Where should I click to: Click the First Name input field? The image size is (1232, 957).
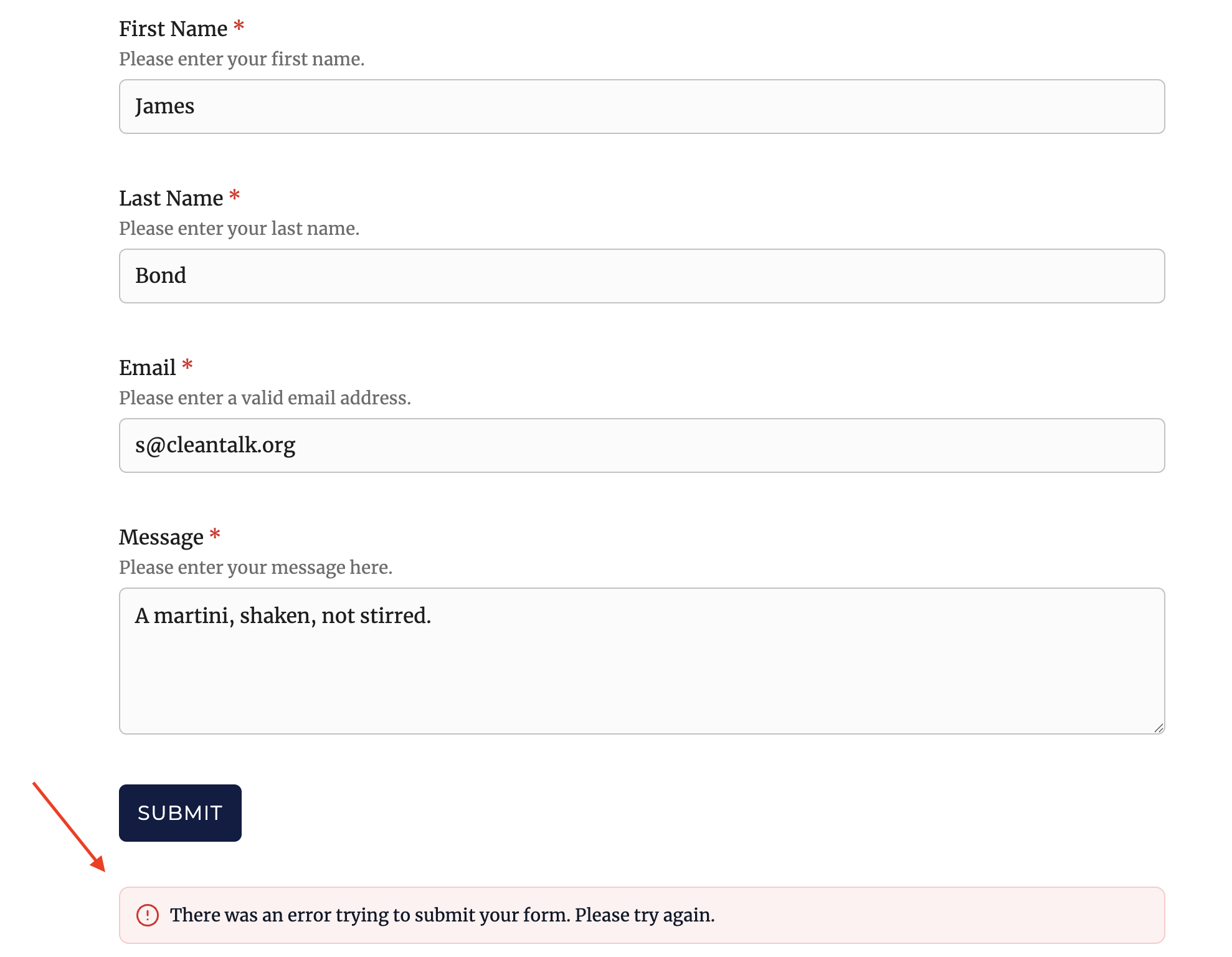[x=642, y=107]
